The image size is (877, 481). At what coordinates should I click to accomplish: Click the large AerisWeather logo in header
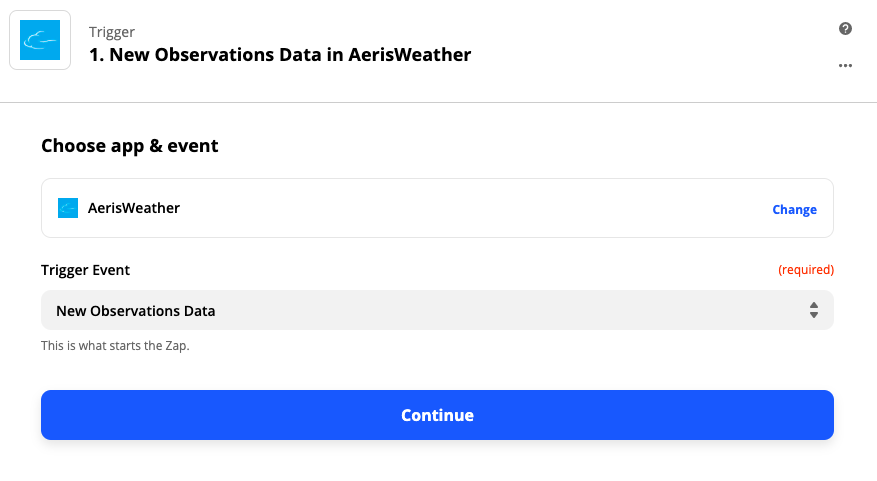(40, 40)
